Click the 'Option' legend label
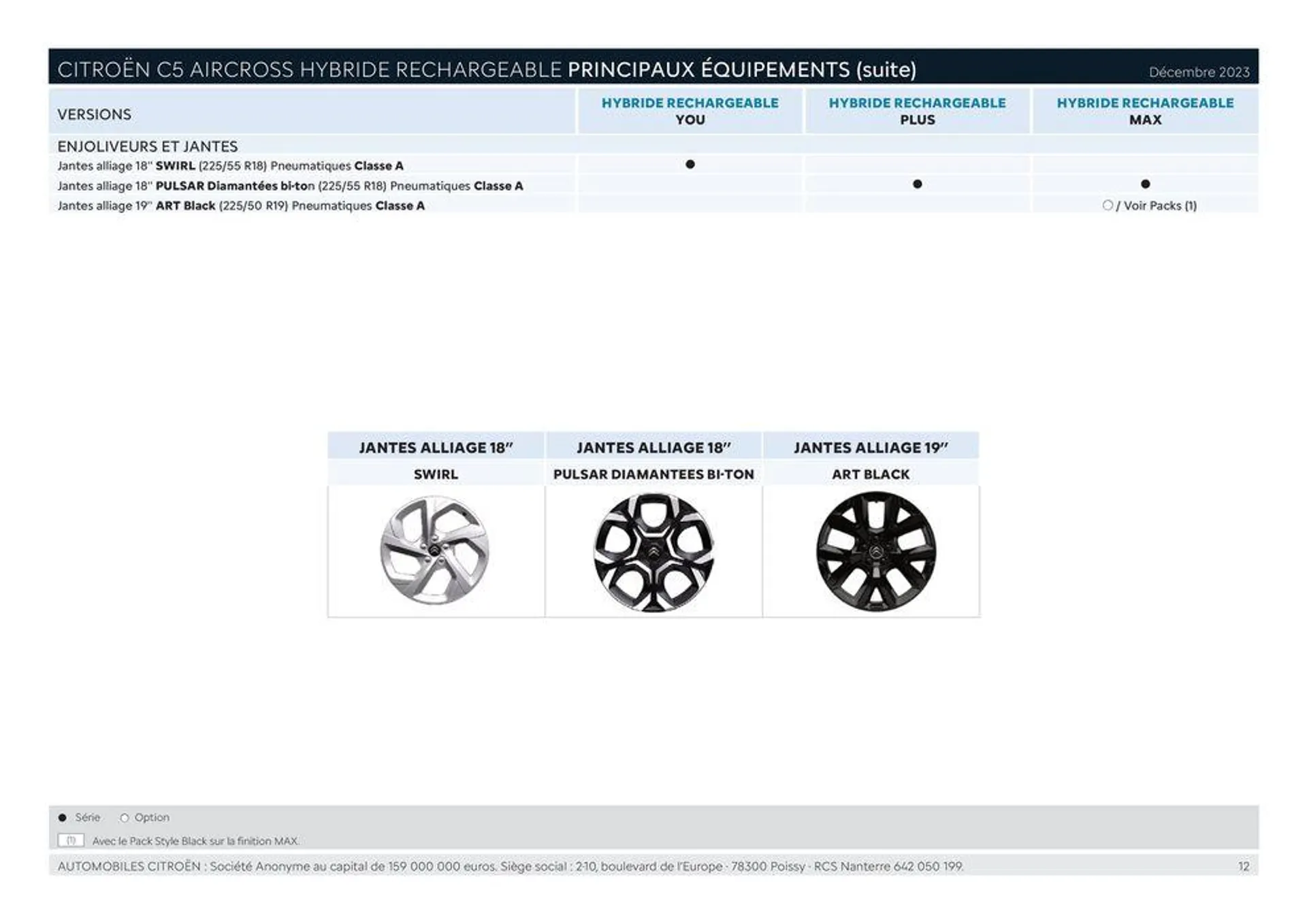 [152, 817]
